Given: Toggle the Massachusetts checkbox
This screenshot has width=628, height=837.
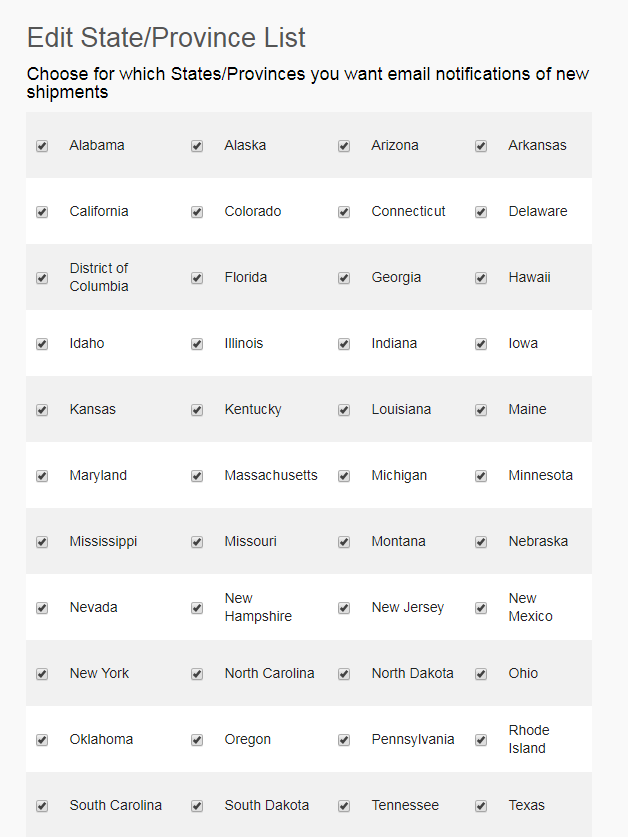Looking at the screenshot, I should tap(197, 476).
